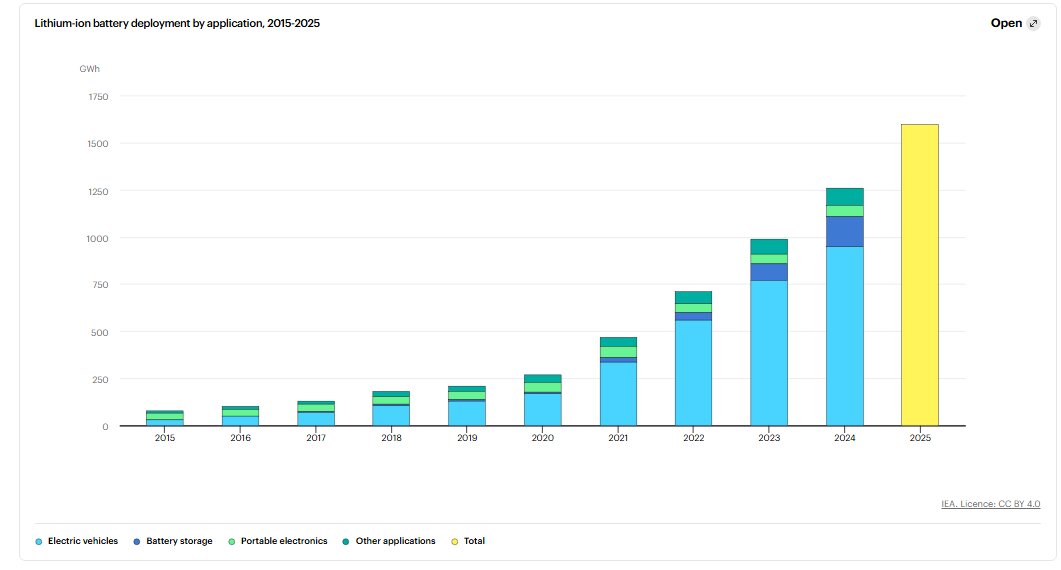Viewport: 1061px width, 570px height.
Task: Toggle the Battery storage legend series
Action: pyautogui.click(x=176, y=541)
